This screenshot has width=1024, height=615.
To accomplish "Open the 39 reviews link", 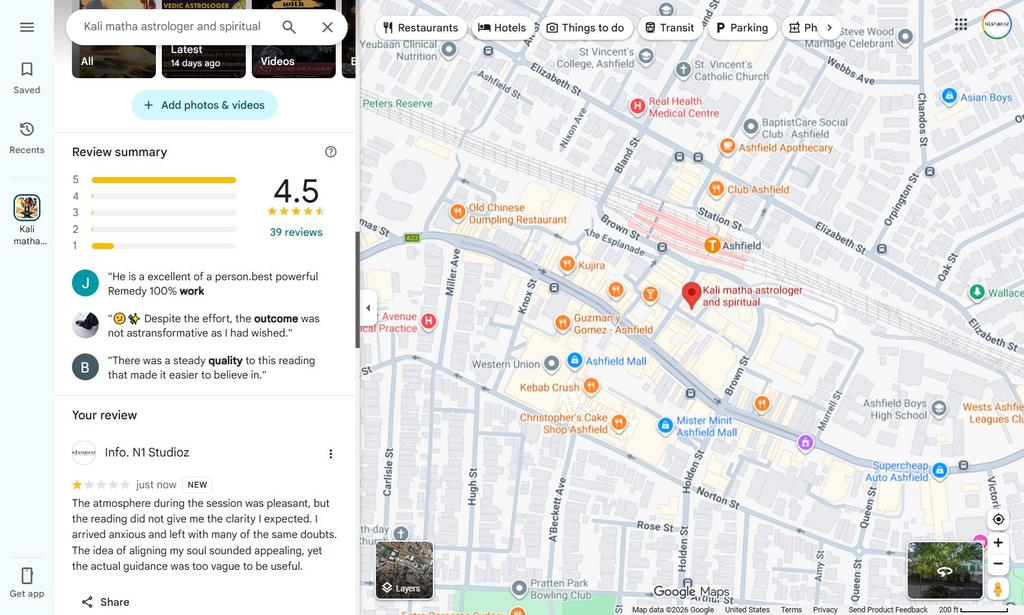I will 296,232.
